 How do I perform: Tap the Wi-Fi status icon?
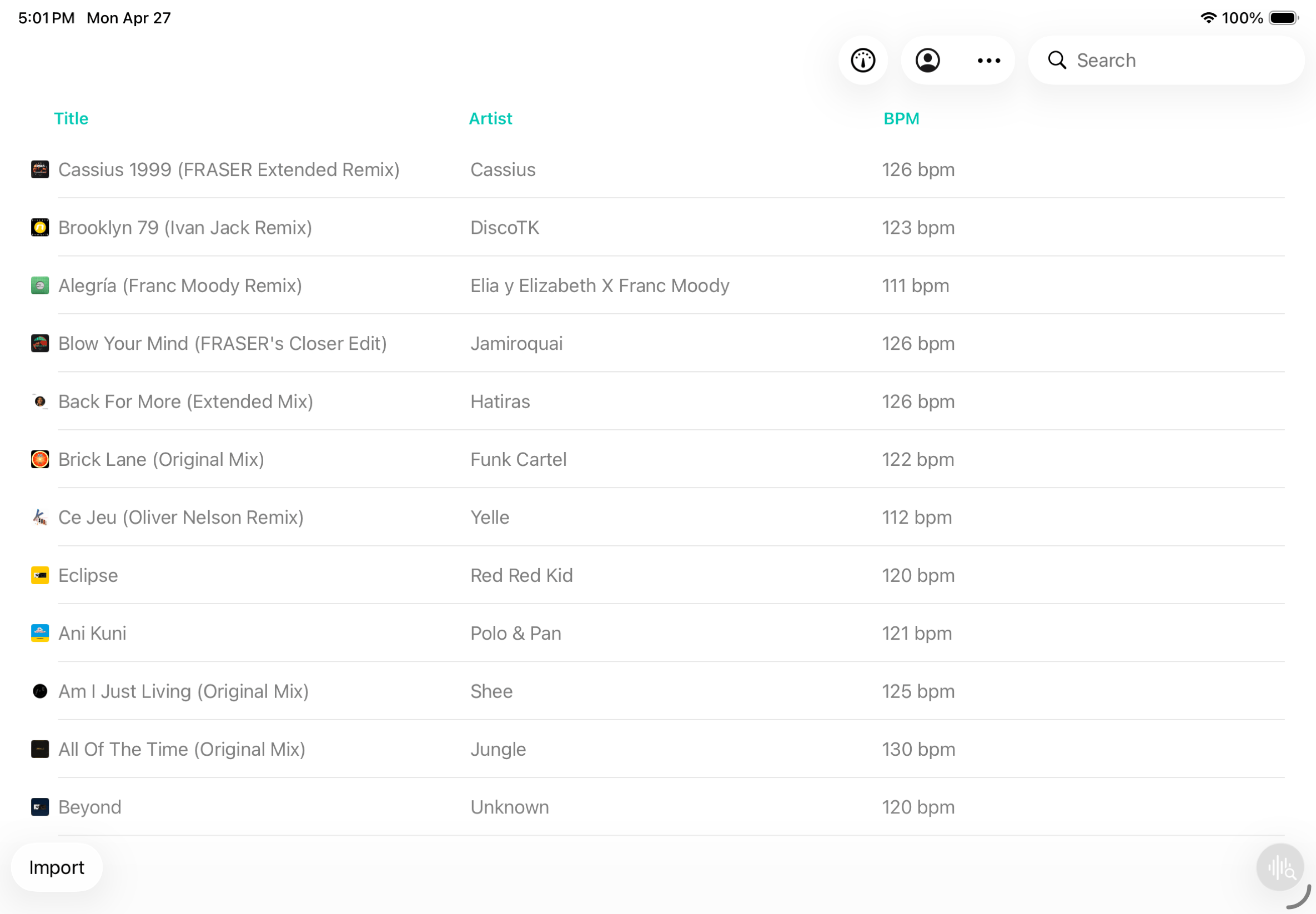[1208, 18]
